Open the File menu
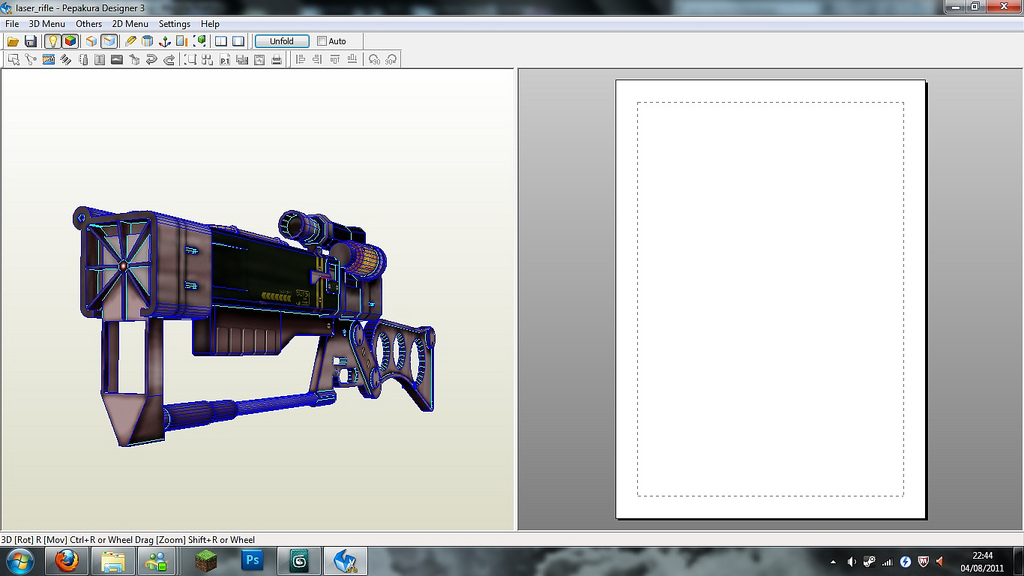Viewport: 1024px width, 576px height. (12, 24)
